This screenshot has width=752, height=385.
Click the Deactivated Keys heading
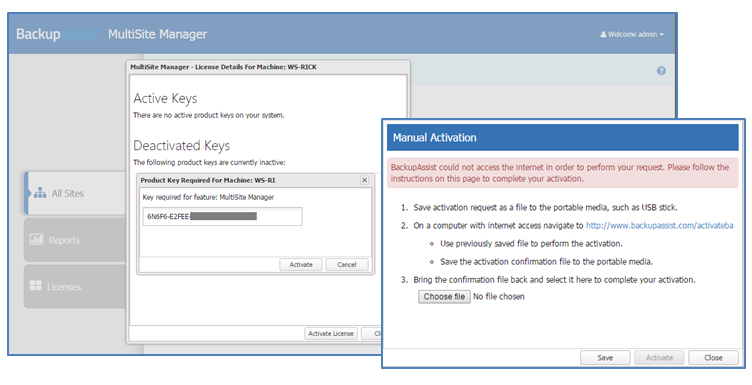point(181,145)
